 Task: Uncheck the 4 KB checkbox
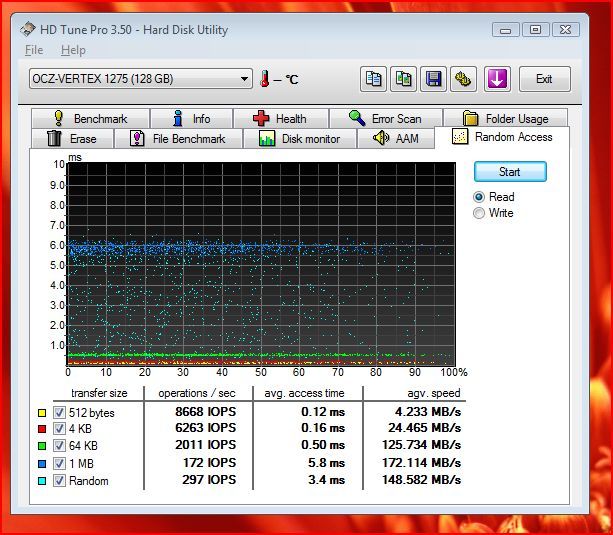pos(59,429)
